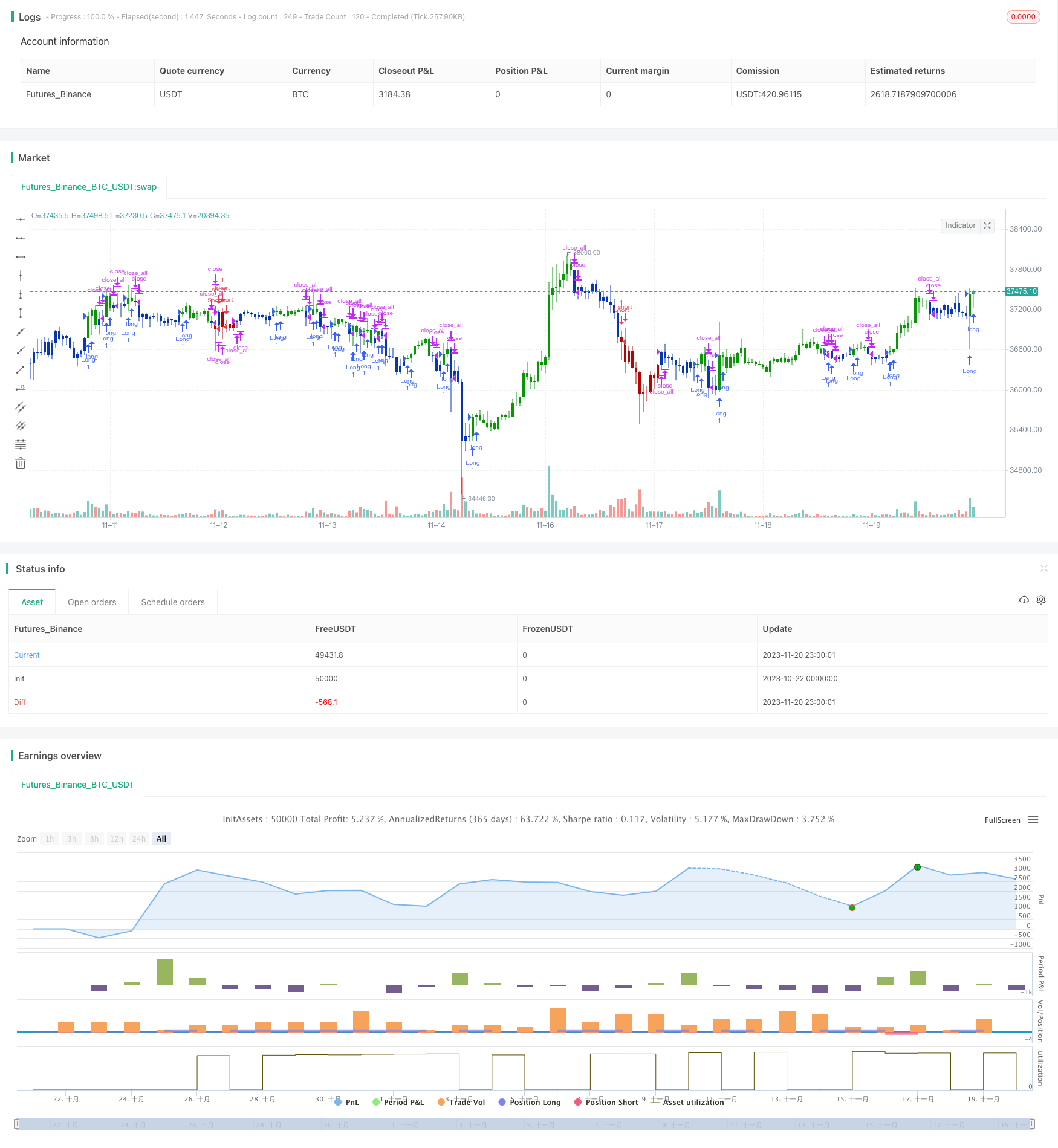This screenshot has width=1058, height=1148.
Task: Click the FullScreen button on earnings chart
Action: (x=1002, y=820)
